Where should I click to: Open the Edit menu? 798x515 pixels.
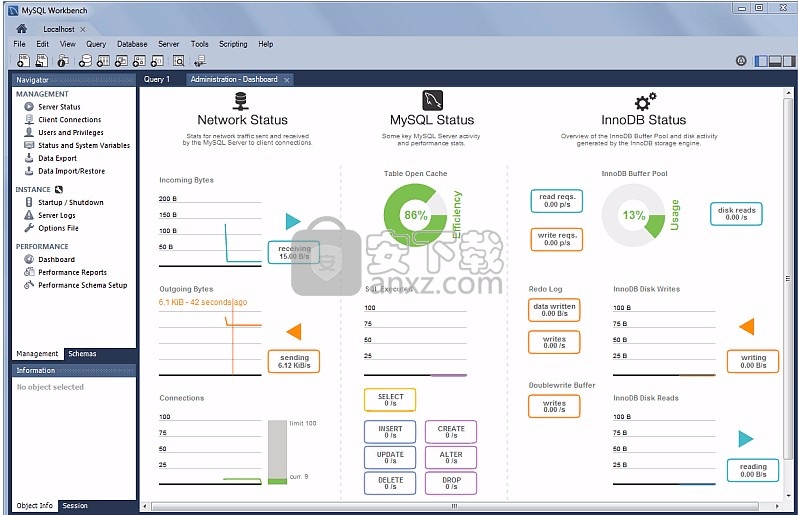point(43,44)
